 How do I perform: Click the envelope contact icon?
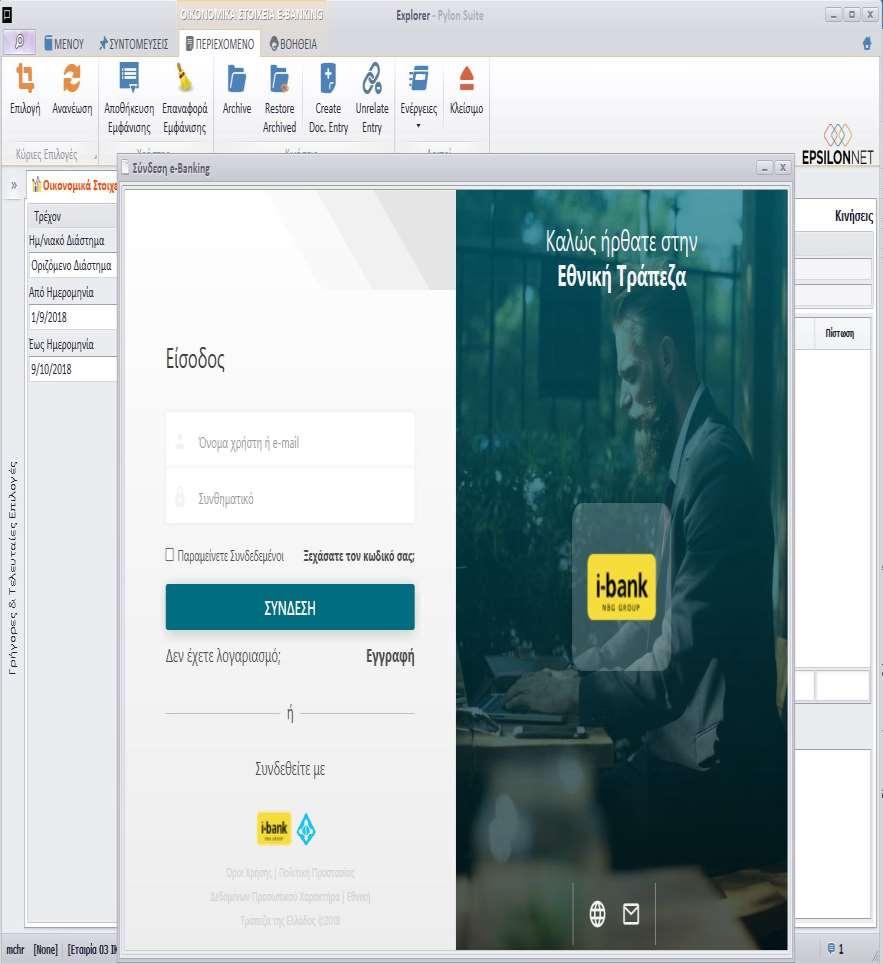tap(632, 914)
